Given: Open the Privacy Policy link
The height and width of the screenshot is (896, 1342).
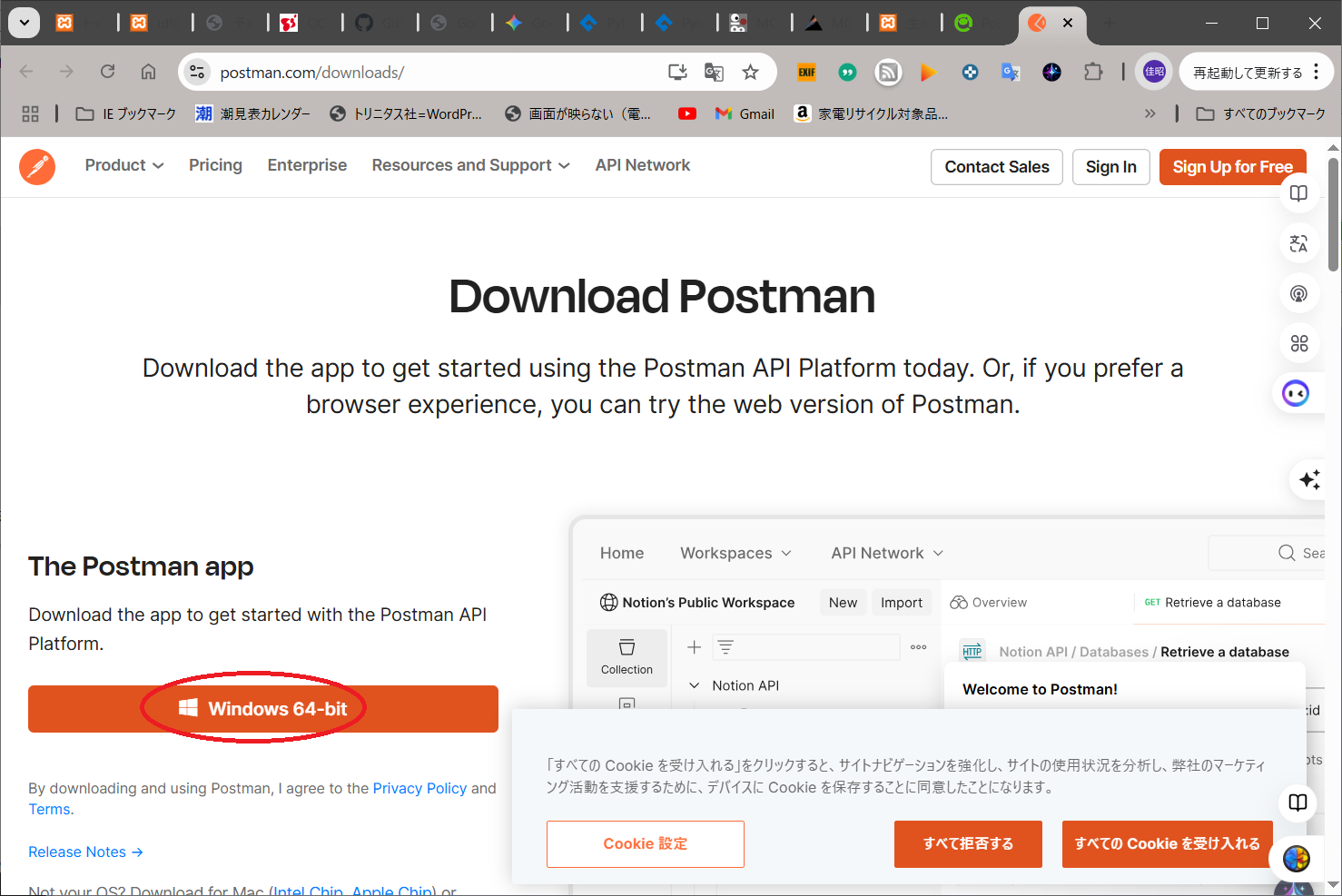Looking at the screenshot, I should click(419, 788).
